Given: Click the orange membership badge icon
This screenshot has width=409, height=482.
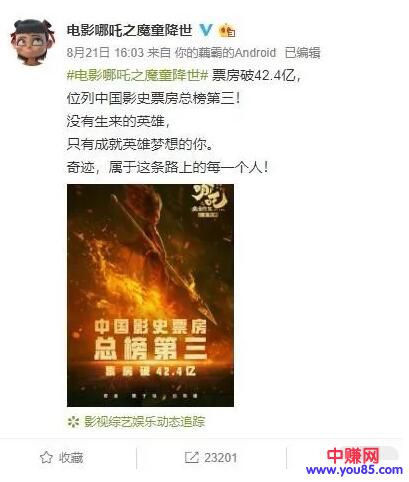Looking at the screenshot, I should point(227,31).
